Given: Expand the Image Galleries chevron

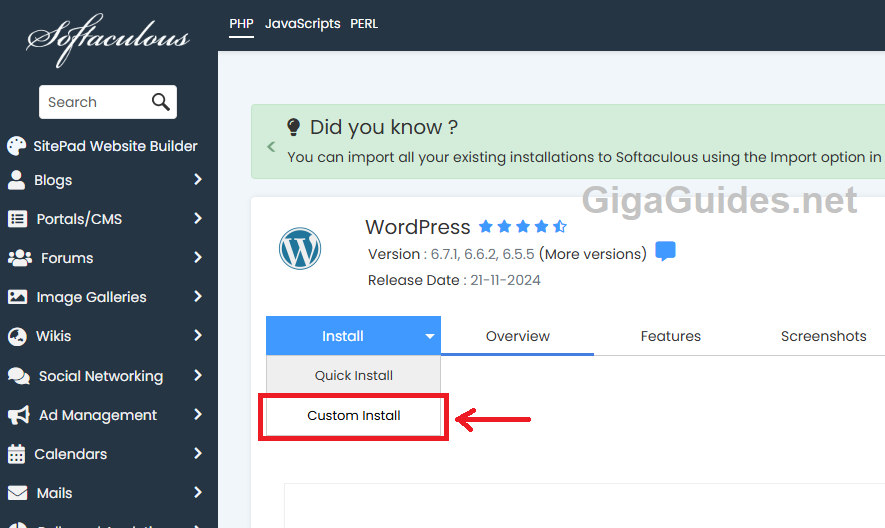Looking at the screenshot, I should [198, 296].
